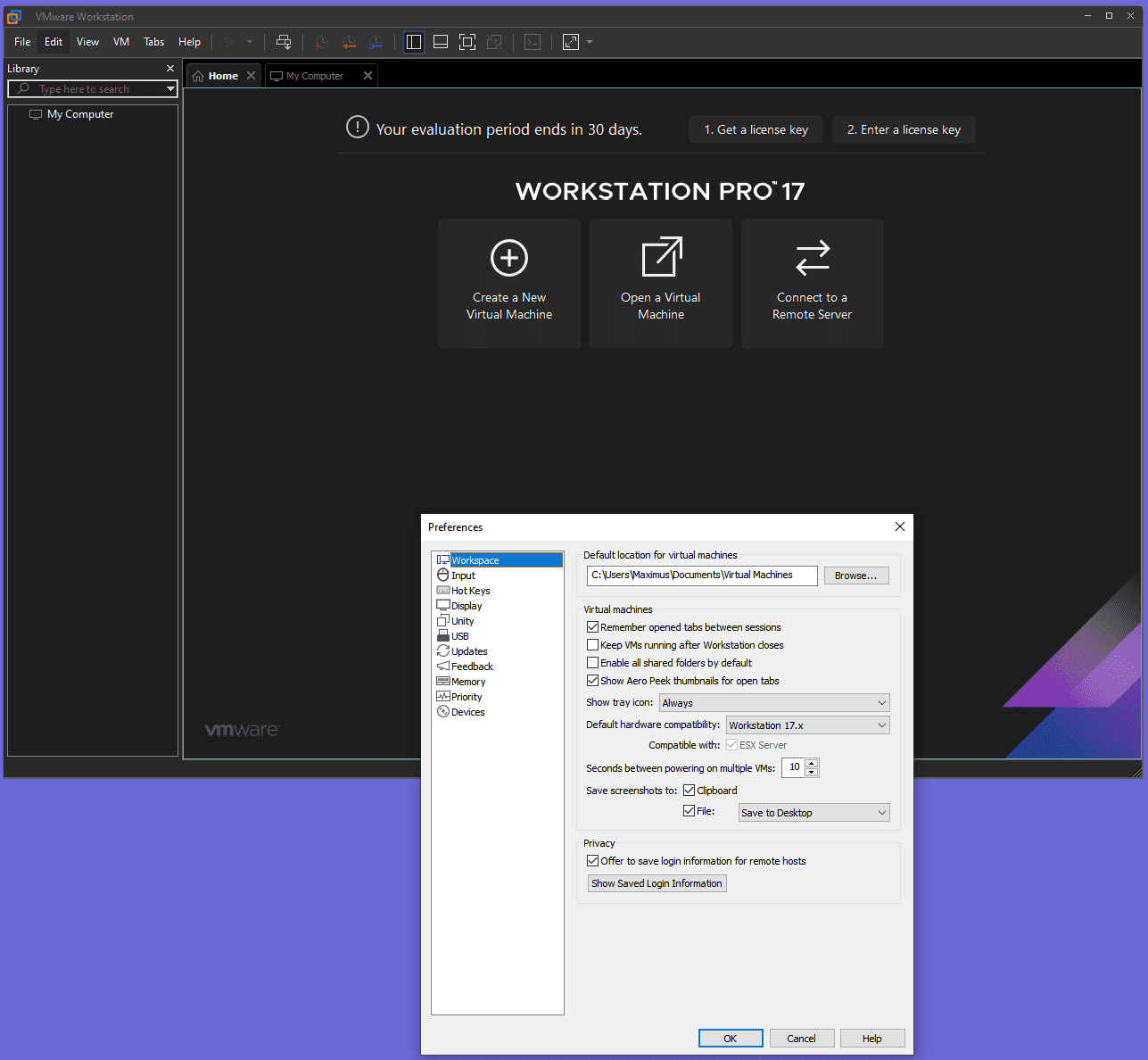The height and width of the screenshot is (1060, 1148).
Task: Toggle the thumbnail bar toolbar icon
Action: [441, 42]
